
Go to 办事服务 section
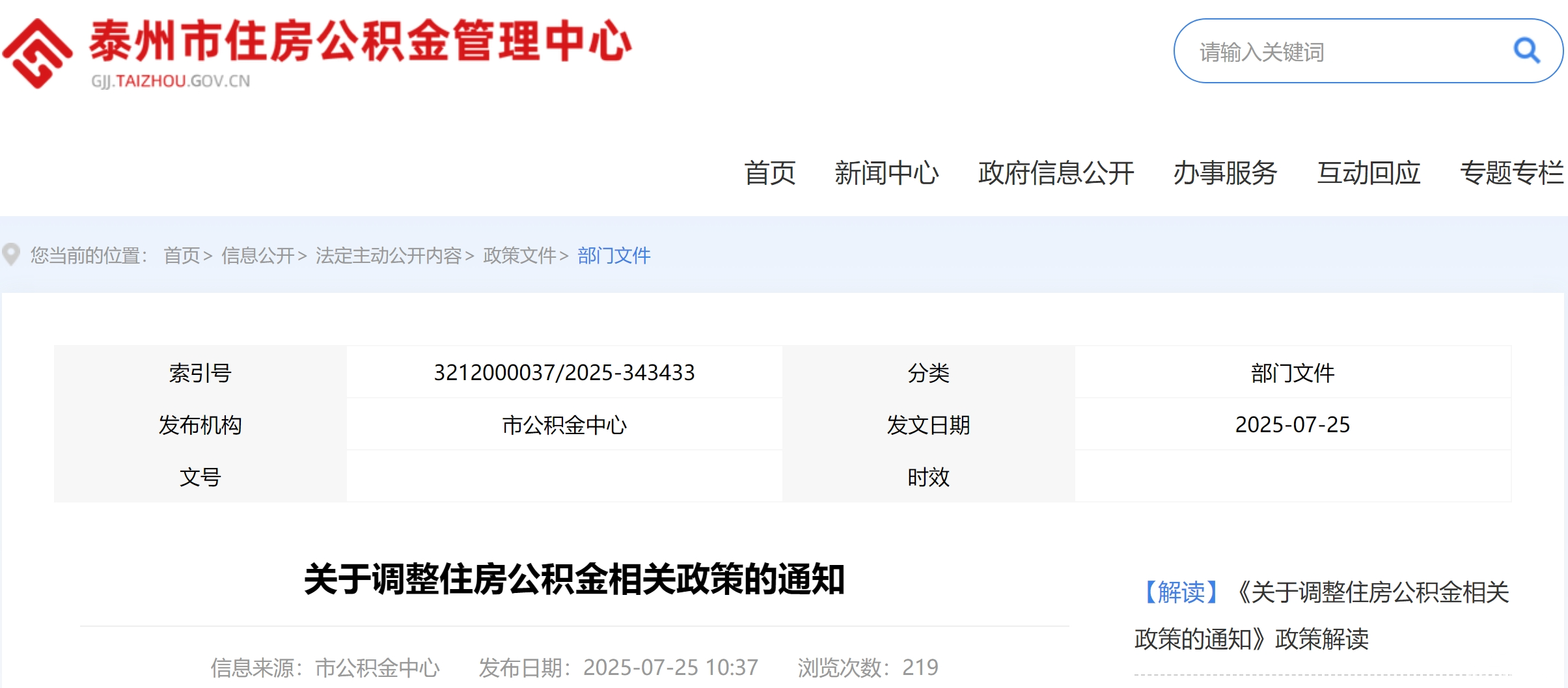click(x=1225, y=173)
